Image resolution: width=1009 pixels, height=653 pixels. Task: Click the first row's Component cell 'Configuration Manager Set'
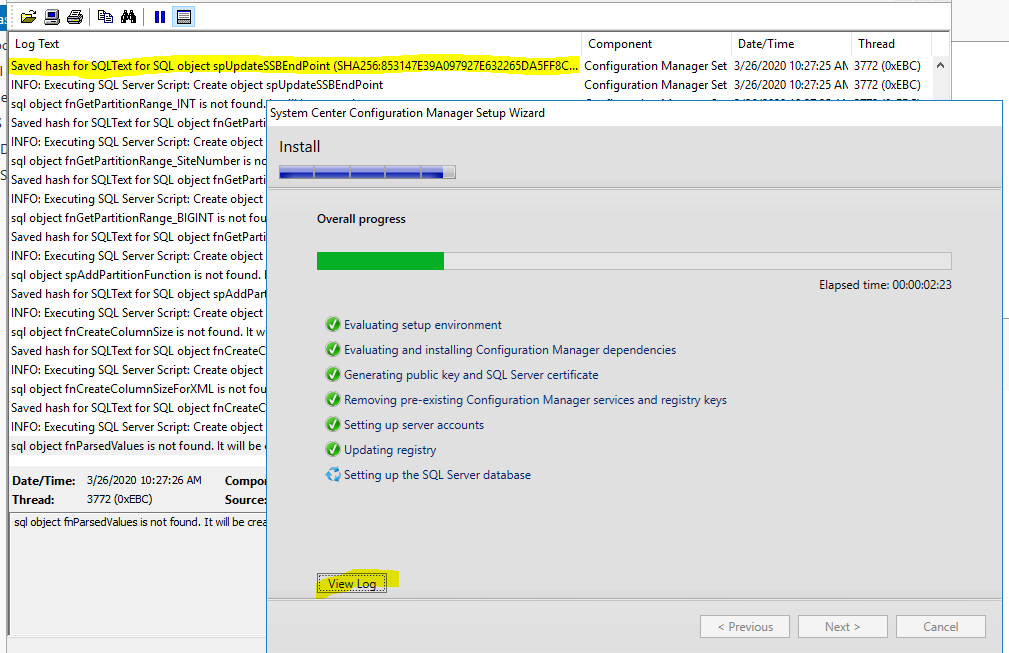(x=655, y=66)
